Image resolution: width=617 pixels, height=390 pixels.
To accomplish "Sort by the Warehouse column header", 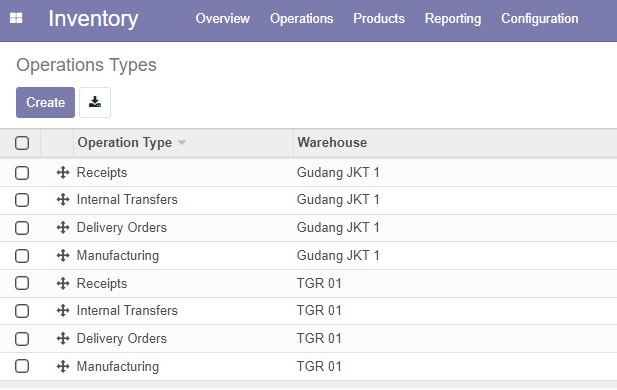I will pyautogui.click(x=332, y=142).
